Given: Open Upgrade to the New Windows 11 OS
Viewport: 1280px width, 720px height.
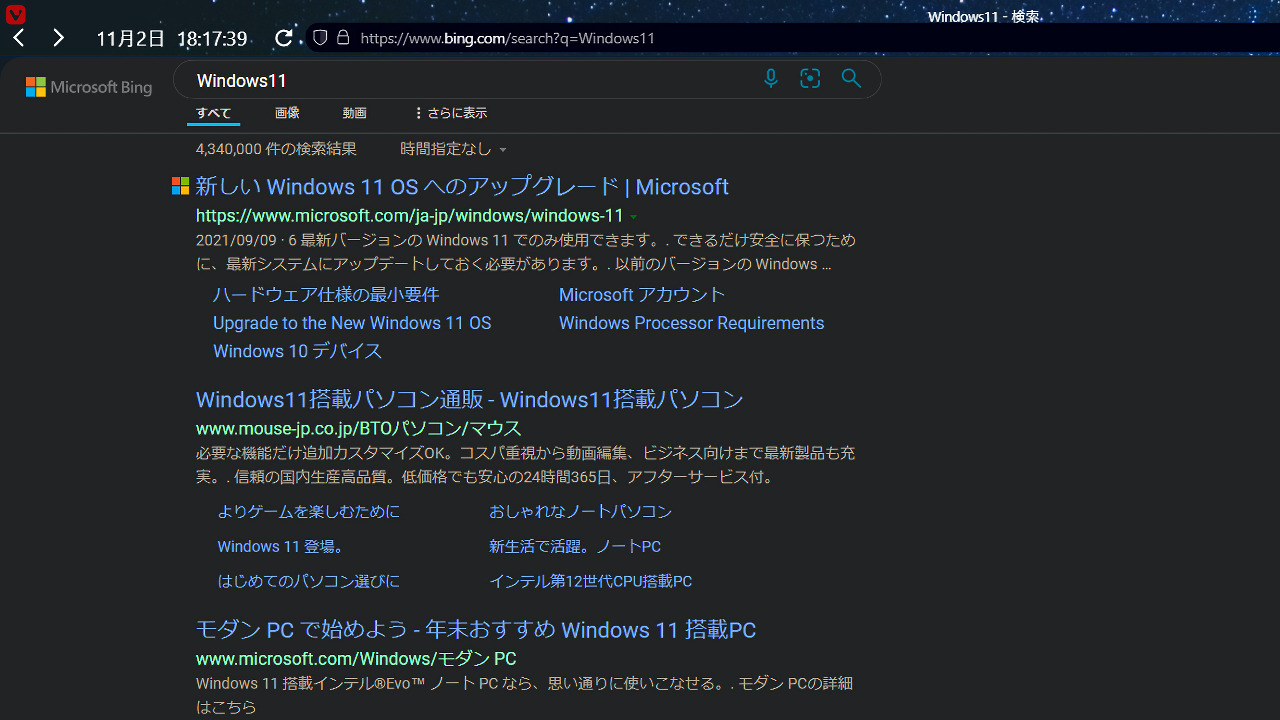Looking at the screenshot, I should tap(352, 323).
